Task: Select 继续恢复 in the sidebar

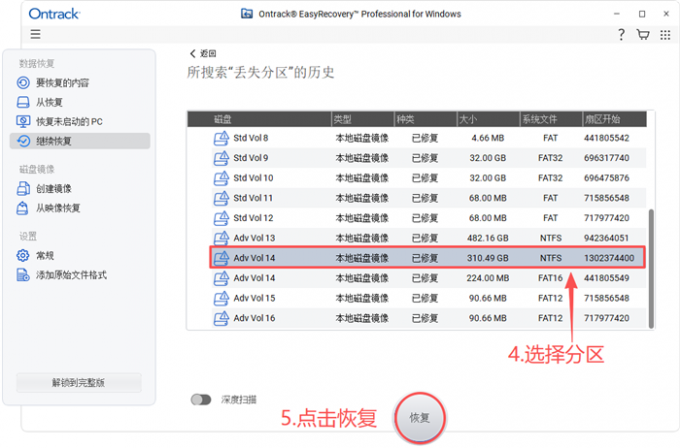Action: [80, 141]
